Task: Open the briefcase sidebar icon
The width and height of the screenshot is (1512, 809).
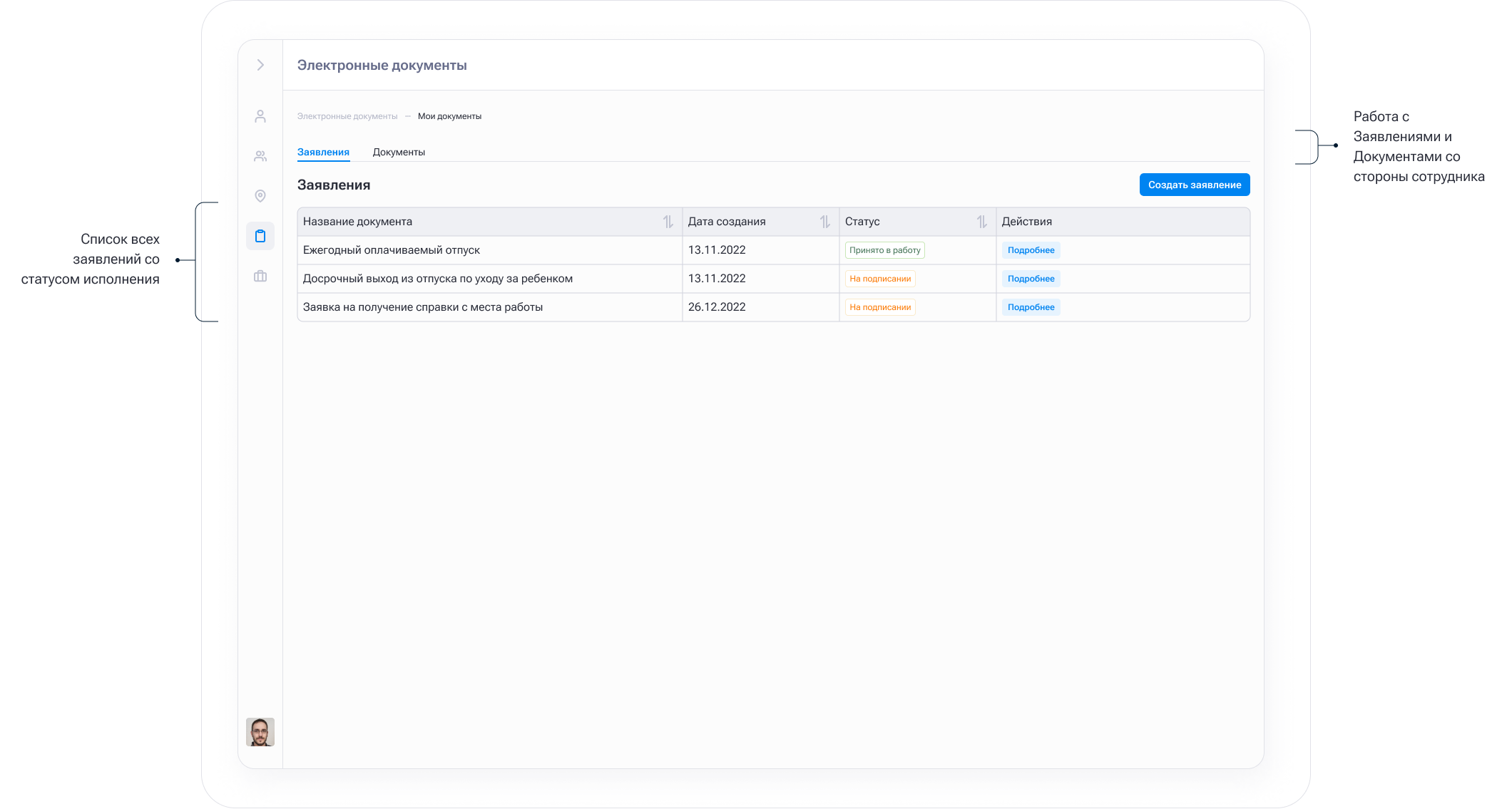Action: click(x=260, y=276)
